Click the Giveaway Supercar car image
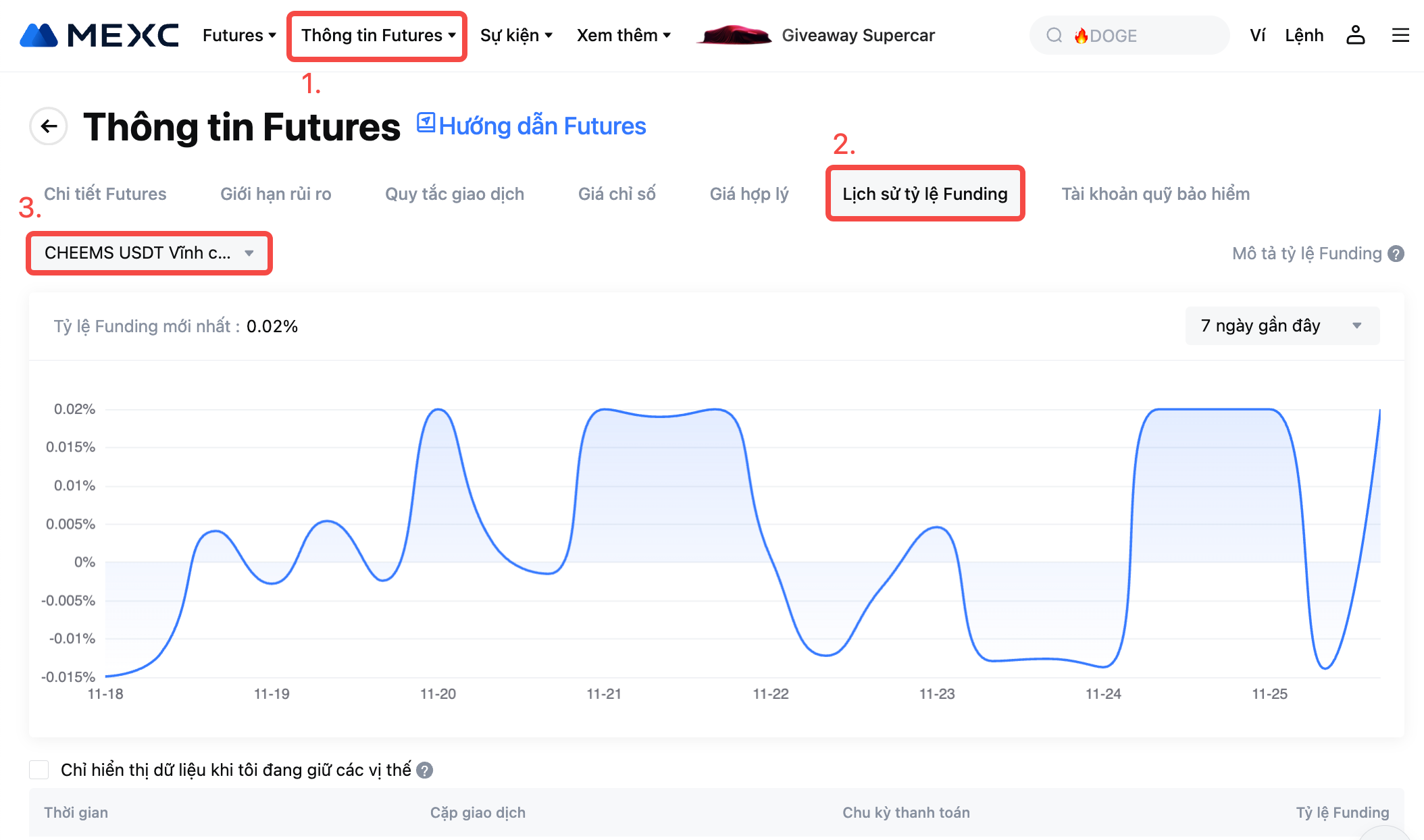This screenshot has height=840, width=1424. coord(734,35)
